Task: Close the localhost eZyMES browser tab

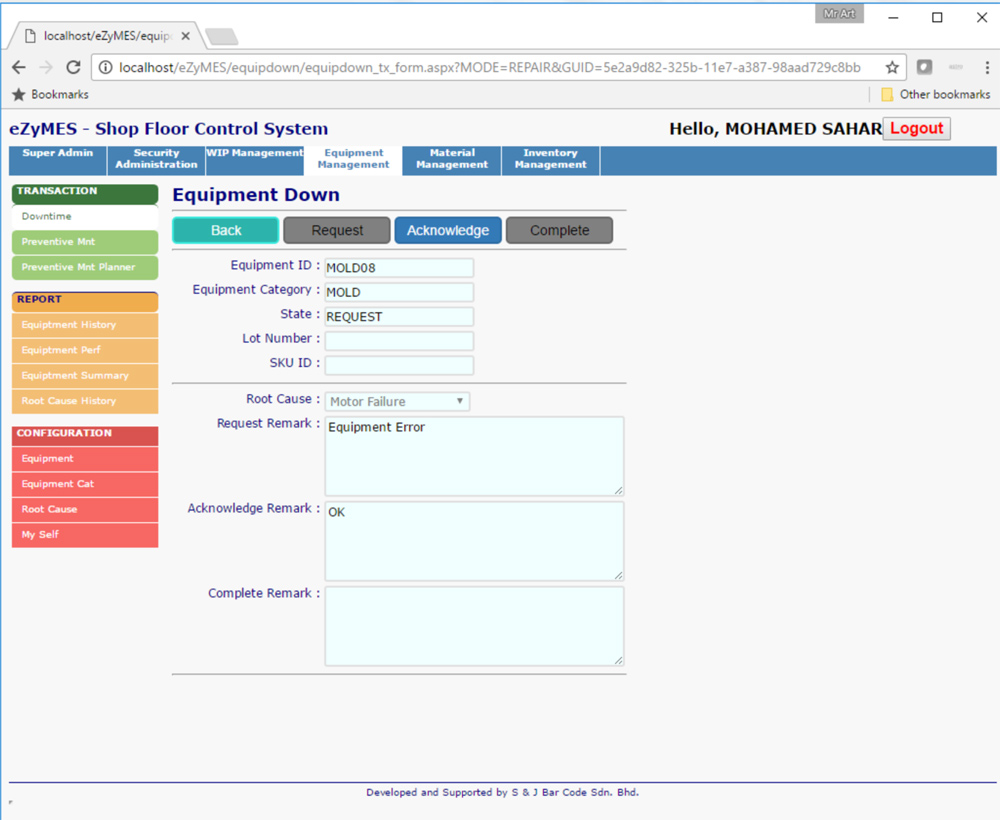Action: tap(186, 35)
